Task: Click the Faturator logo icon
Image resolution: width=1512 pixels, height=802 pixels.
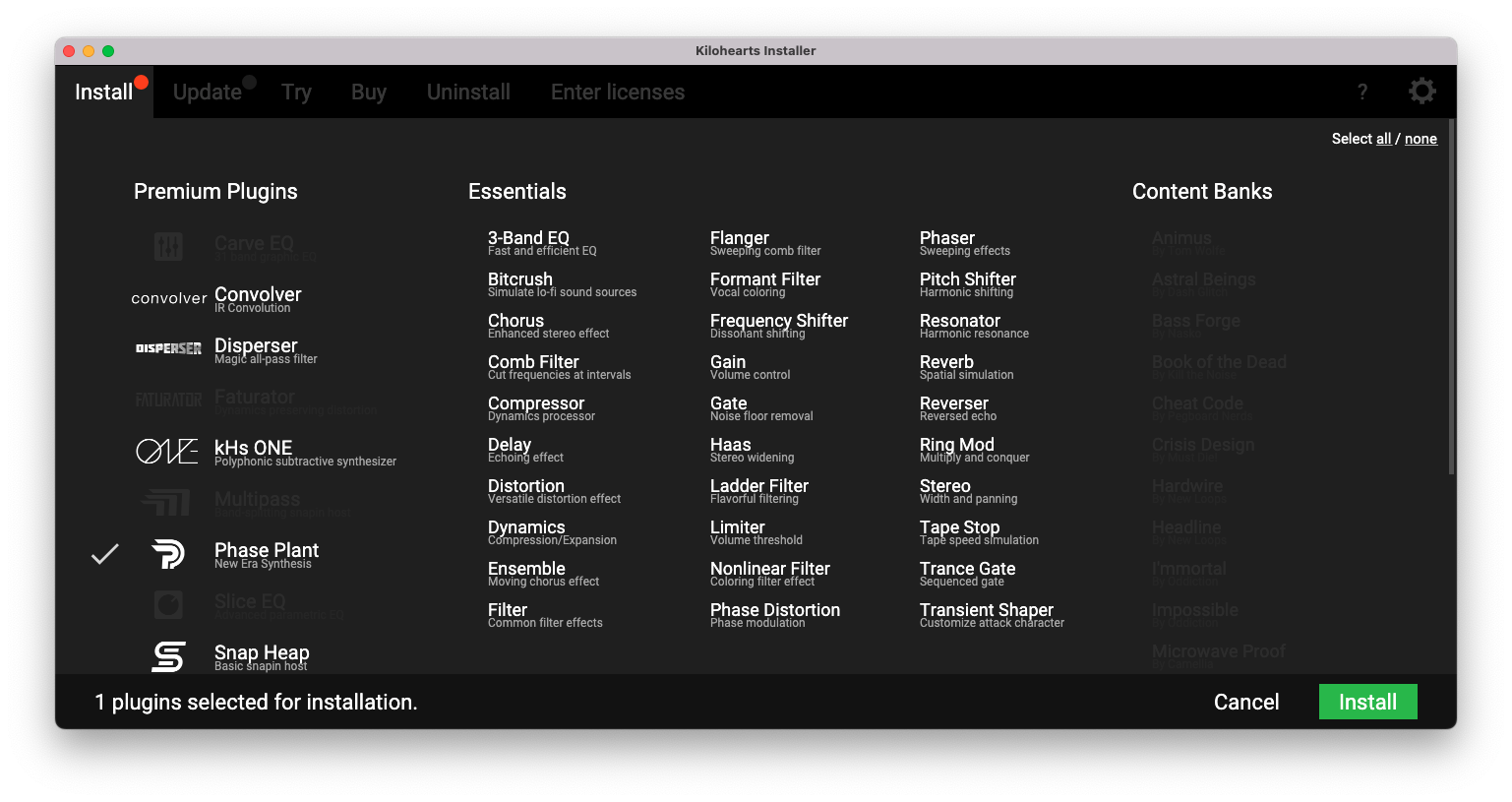Action: click(168, 400)
